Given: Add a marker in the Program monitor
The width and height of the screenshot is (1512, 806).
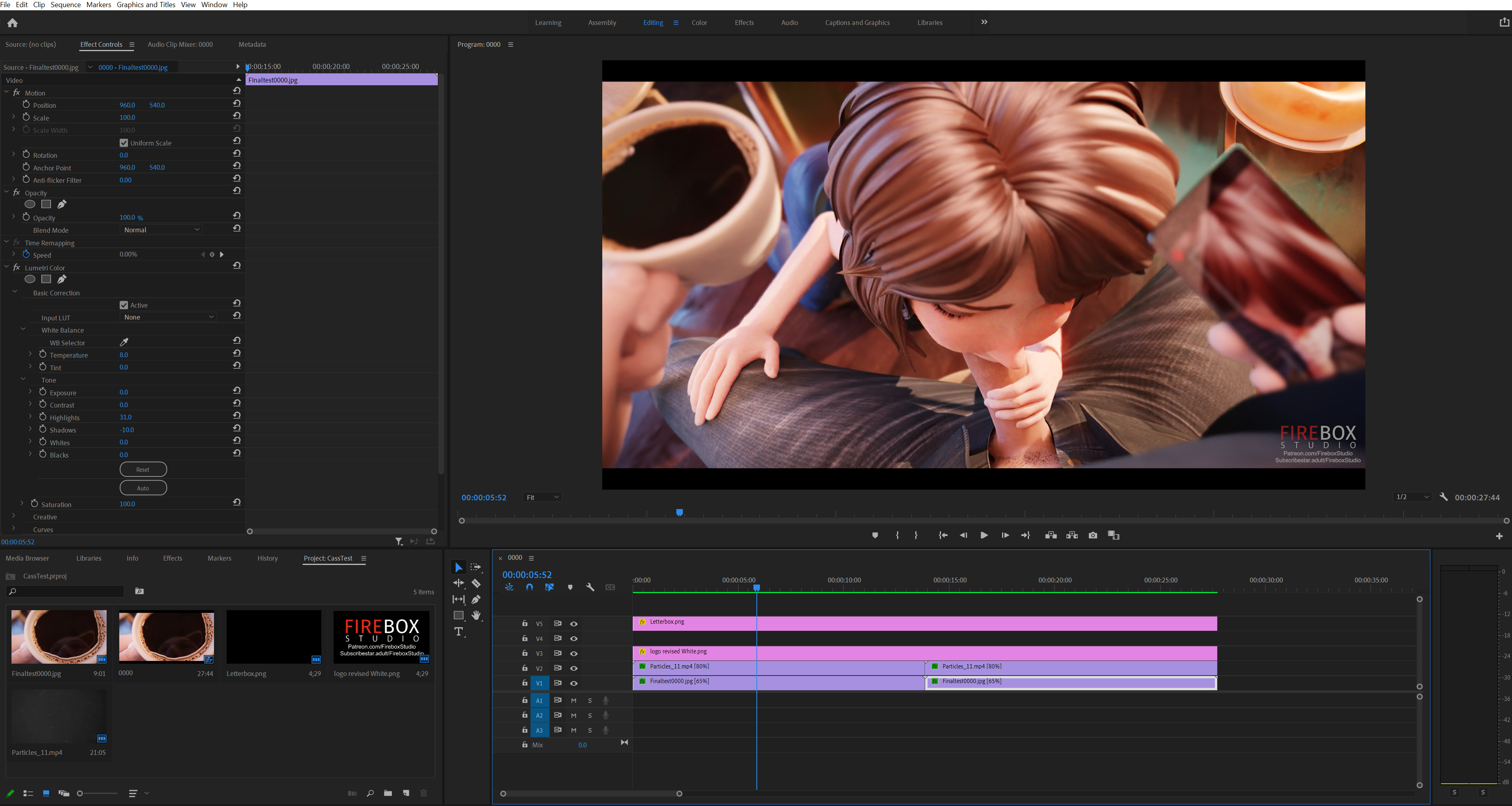Looking at the screenshot, I should coord(875,535).
